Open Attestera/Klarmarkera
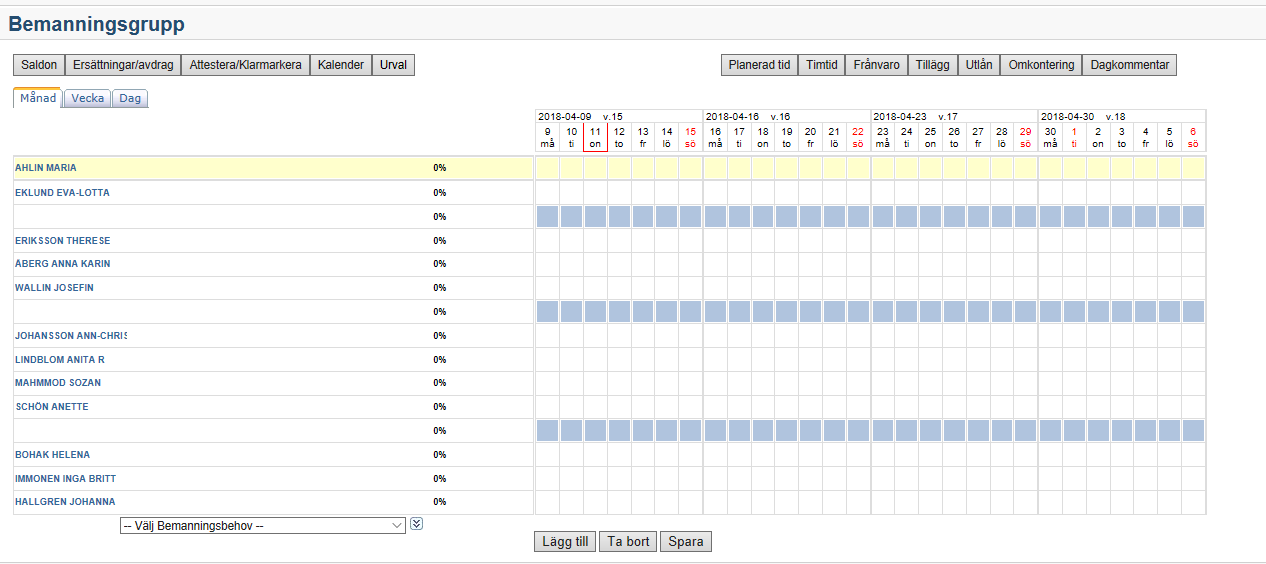This screenshot has height=564, width=1266. (x=245, y=65)
